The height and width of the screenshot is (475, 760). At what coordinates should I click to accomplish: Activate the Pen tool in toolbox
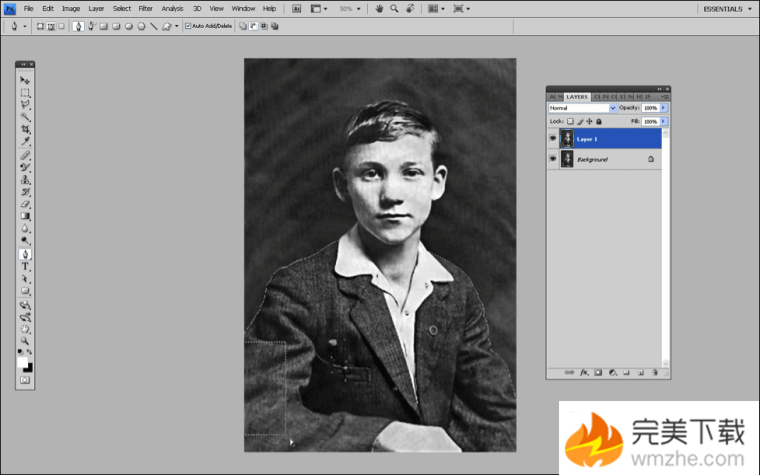[26, 254]
